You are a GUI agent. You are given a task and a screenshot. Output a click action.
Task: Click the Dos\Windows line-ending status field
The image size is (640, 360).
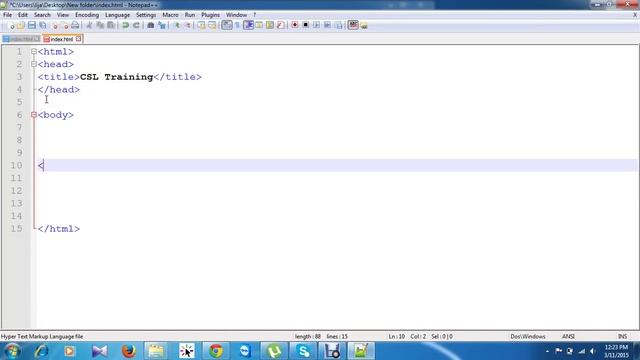(x=528, y=336)
